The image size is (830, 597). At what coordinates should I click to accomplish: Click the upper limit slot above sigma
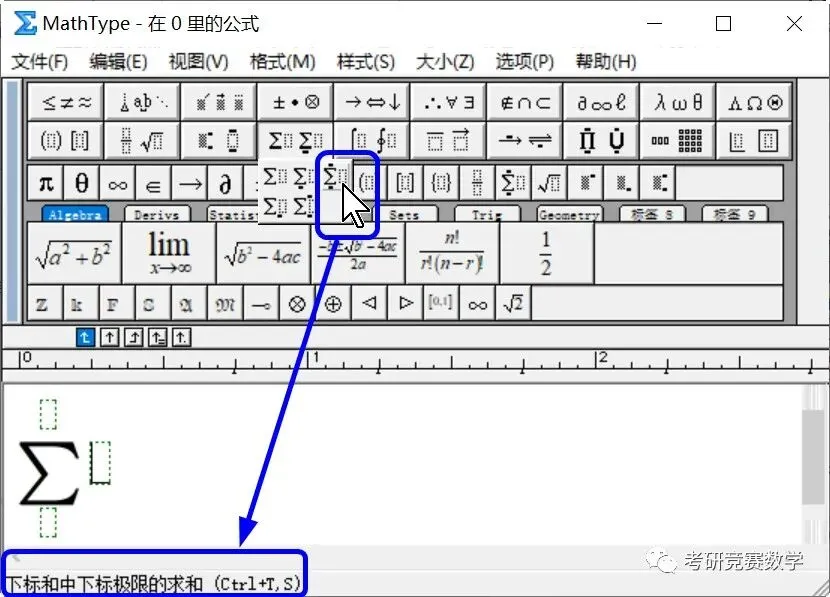point(48,414)
